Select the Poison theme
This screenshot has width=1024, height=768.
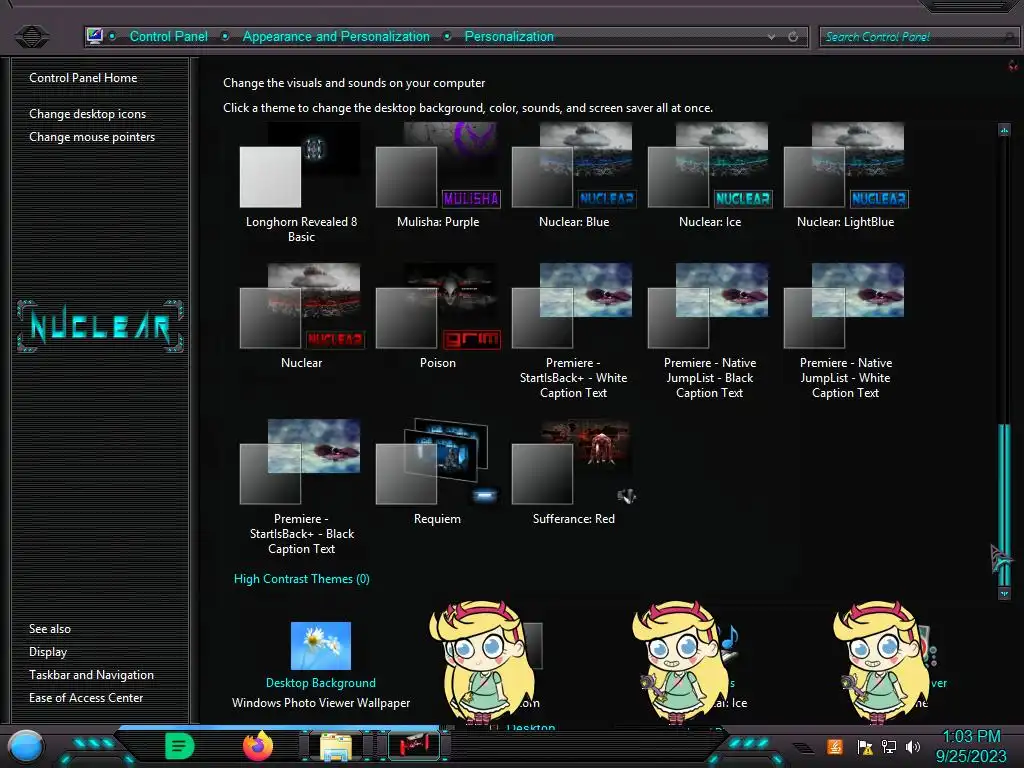438,317
